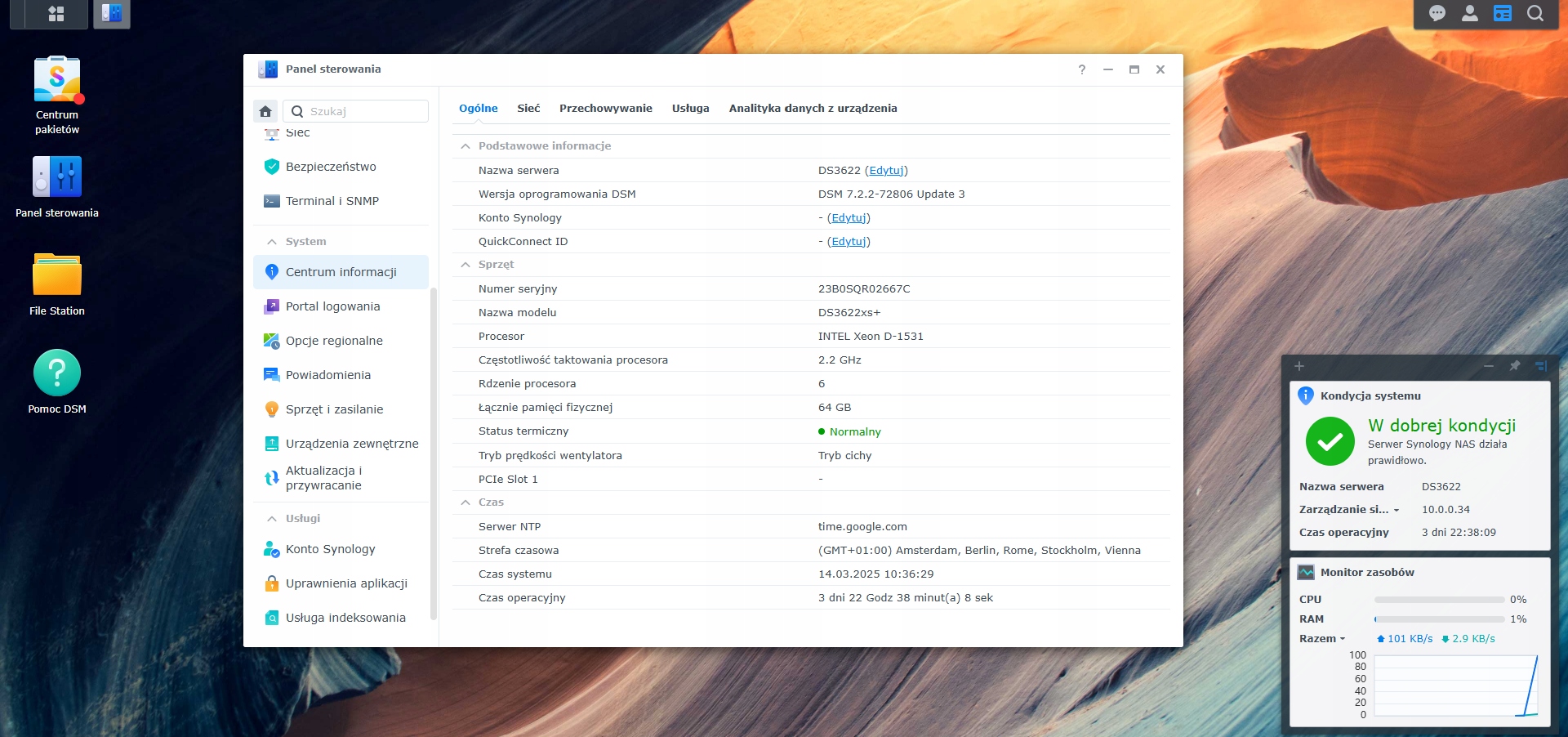Open the main menu grid icon
The image size is (1568, 737).
(x=56, y=14)
